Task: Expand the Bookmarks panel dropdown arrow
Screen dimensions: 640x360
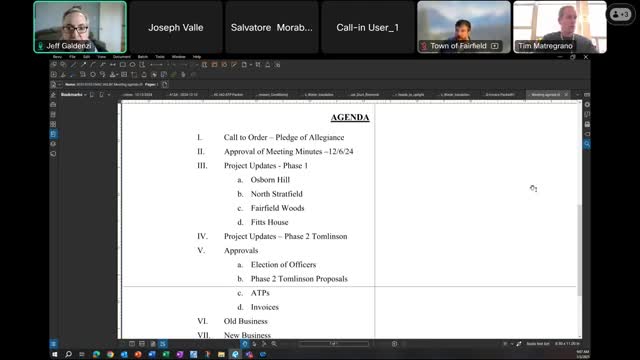Action: [x=85, y=95]
